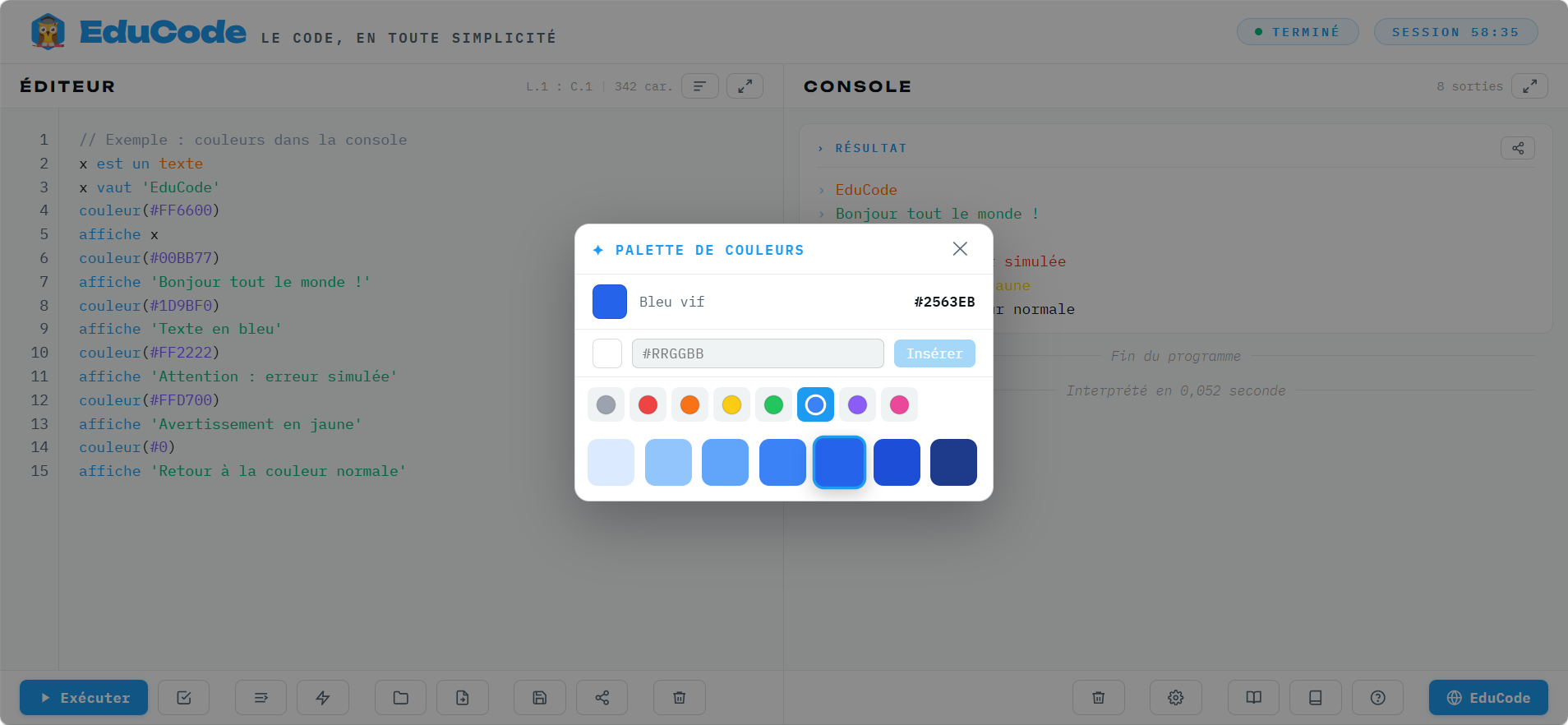Click the trash icon in editor toolbar

[680, 698]
